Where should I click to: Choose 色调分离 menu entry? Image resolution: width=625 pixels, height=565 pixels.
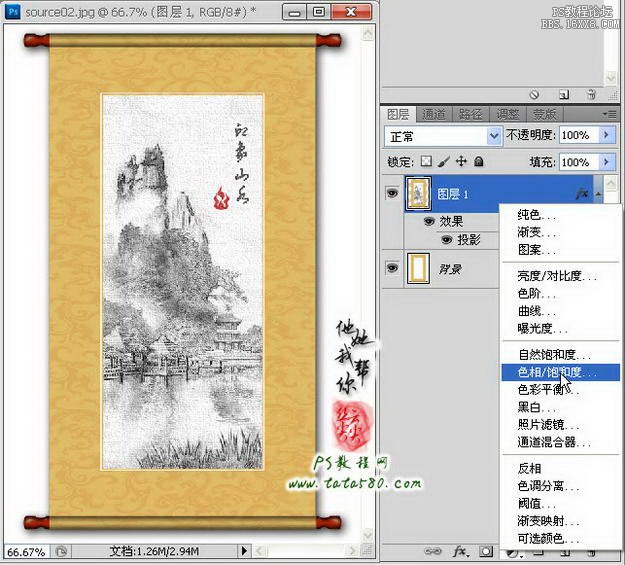[x=560, y=486]
